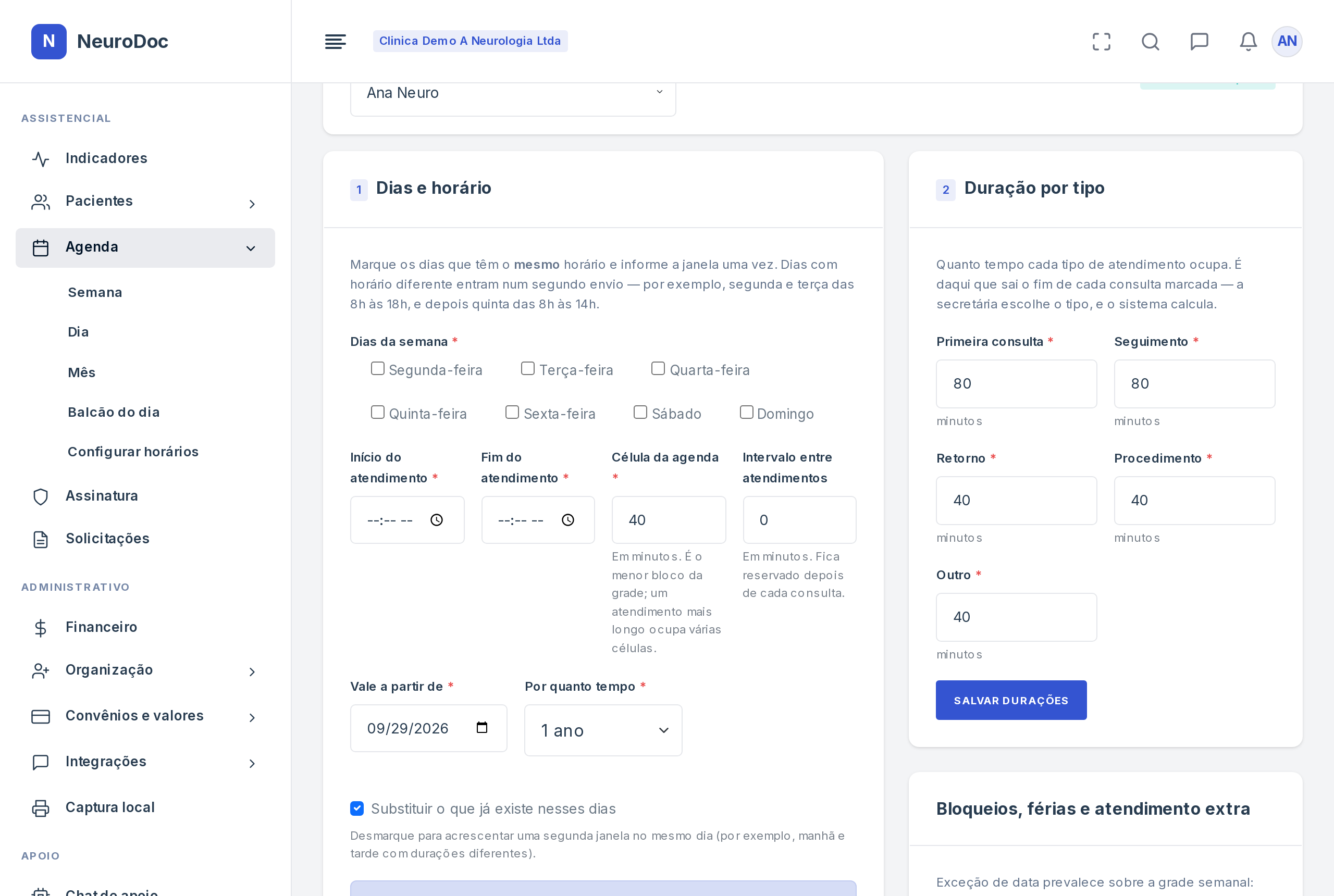Open the search icon in header
Image resolution: width=1334 pixels, height=896 pixels.
point(1151,41)
